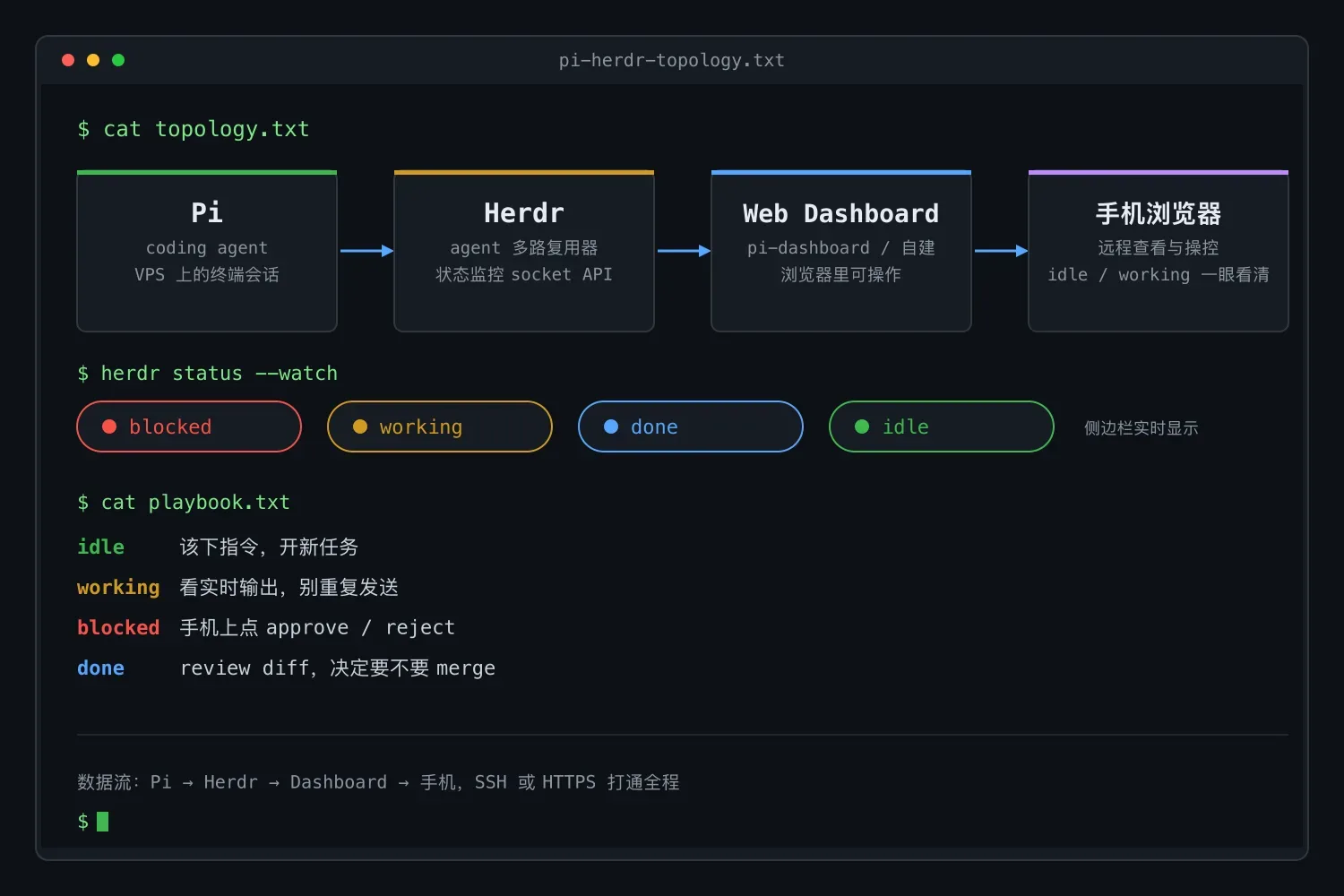Click the text 该下指令，开新任务

(269, 547)
